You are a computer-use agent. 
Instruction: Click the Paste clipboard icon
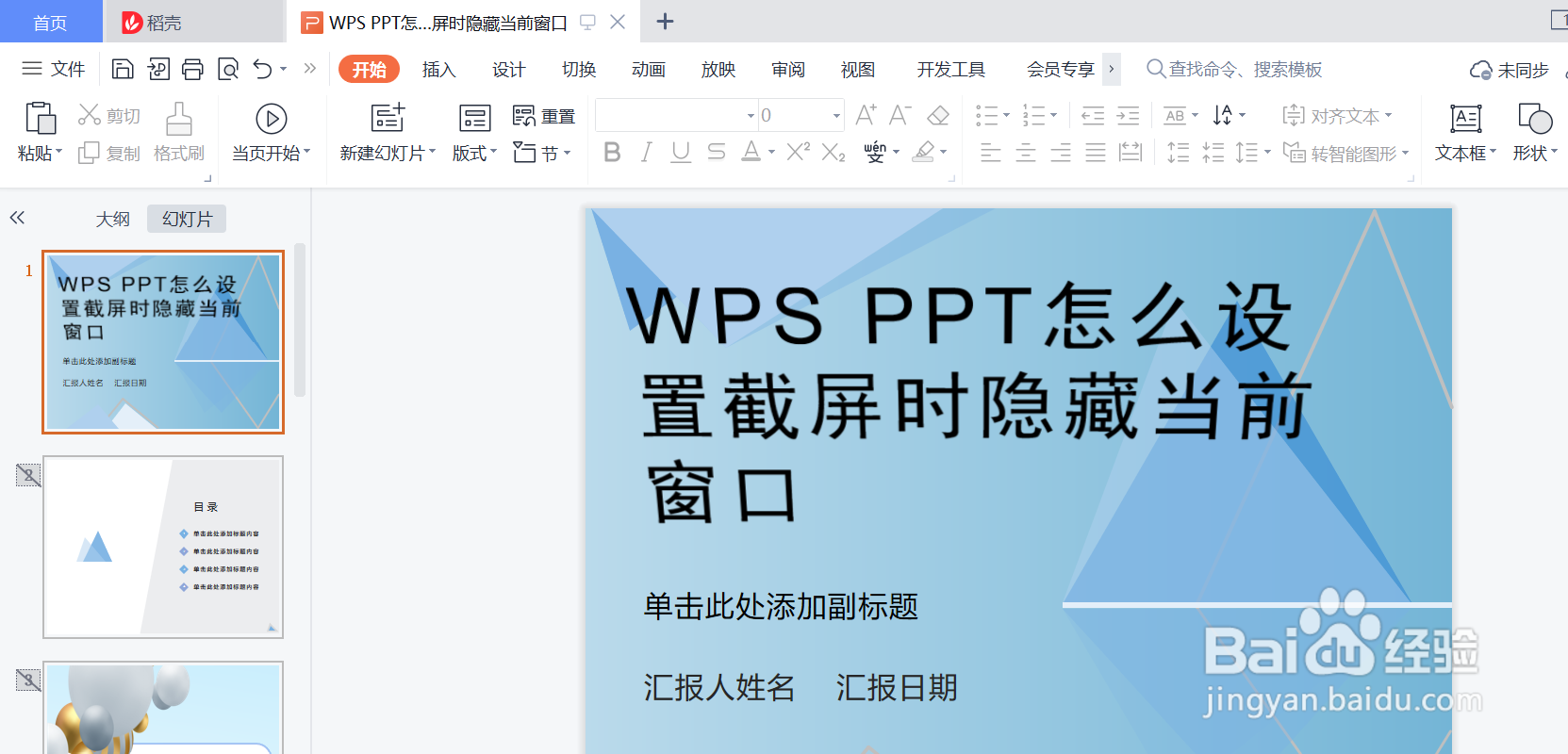coord(40,118)
